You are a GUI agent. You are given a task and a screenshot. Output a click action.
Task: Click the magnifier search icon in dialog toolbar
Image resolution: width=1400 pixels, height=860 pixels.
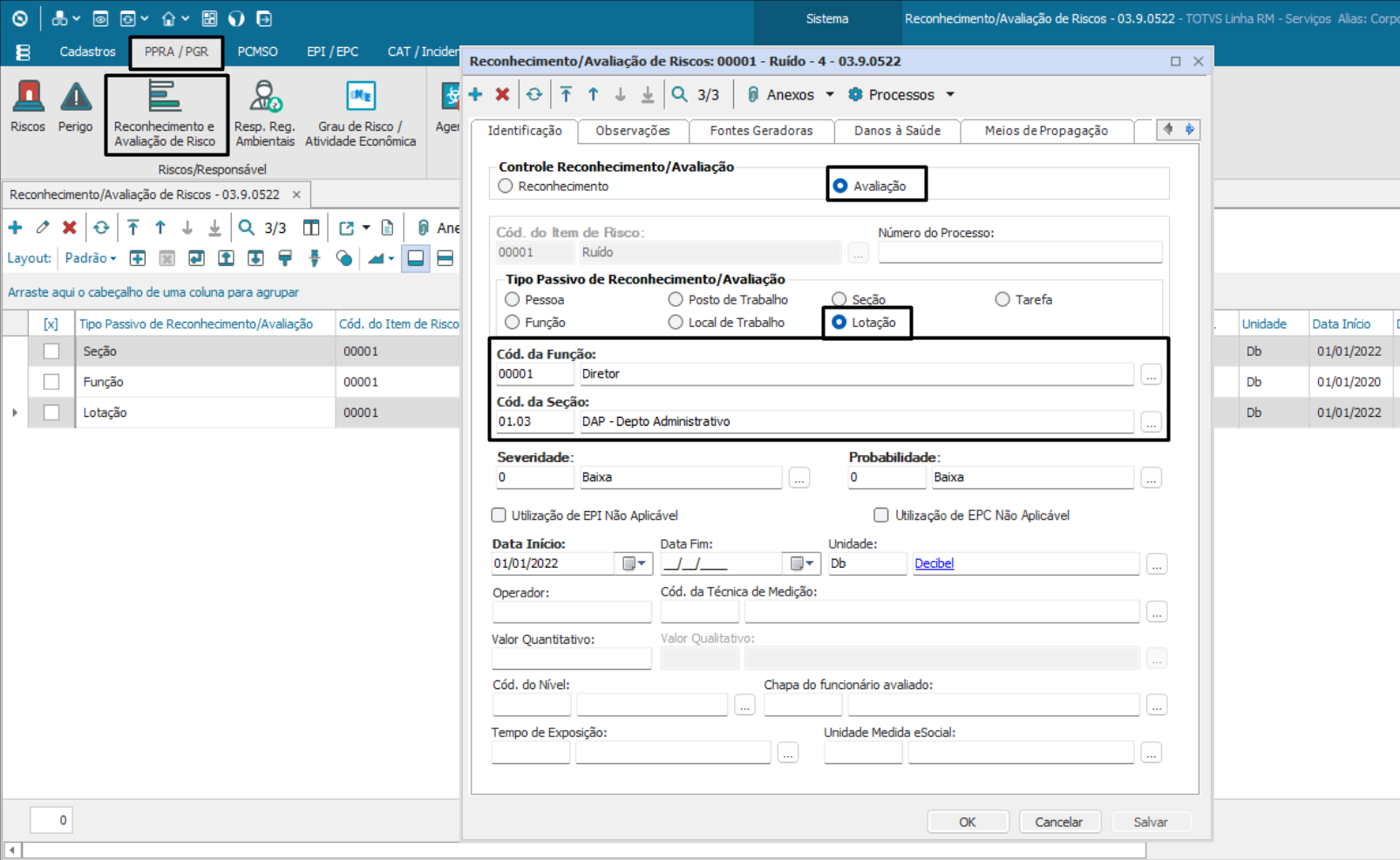[679, 94]
